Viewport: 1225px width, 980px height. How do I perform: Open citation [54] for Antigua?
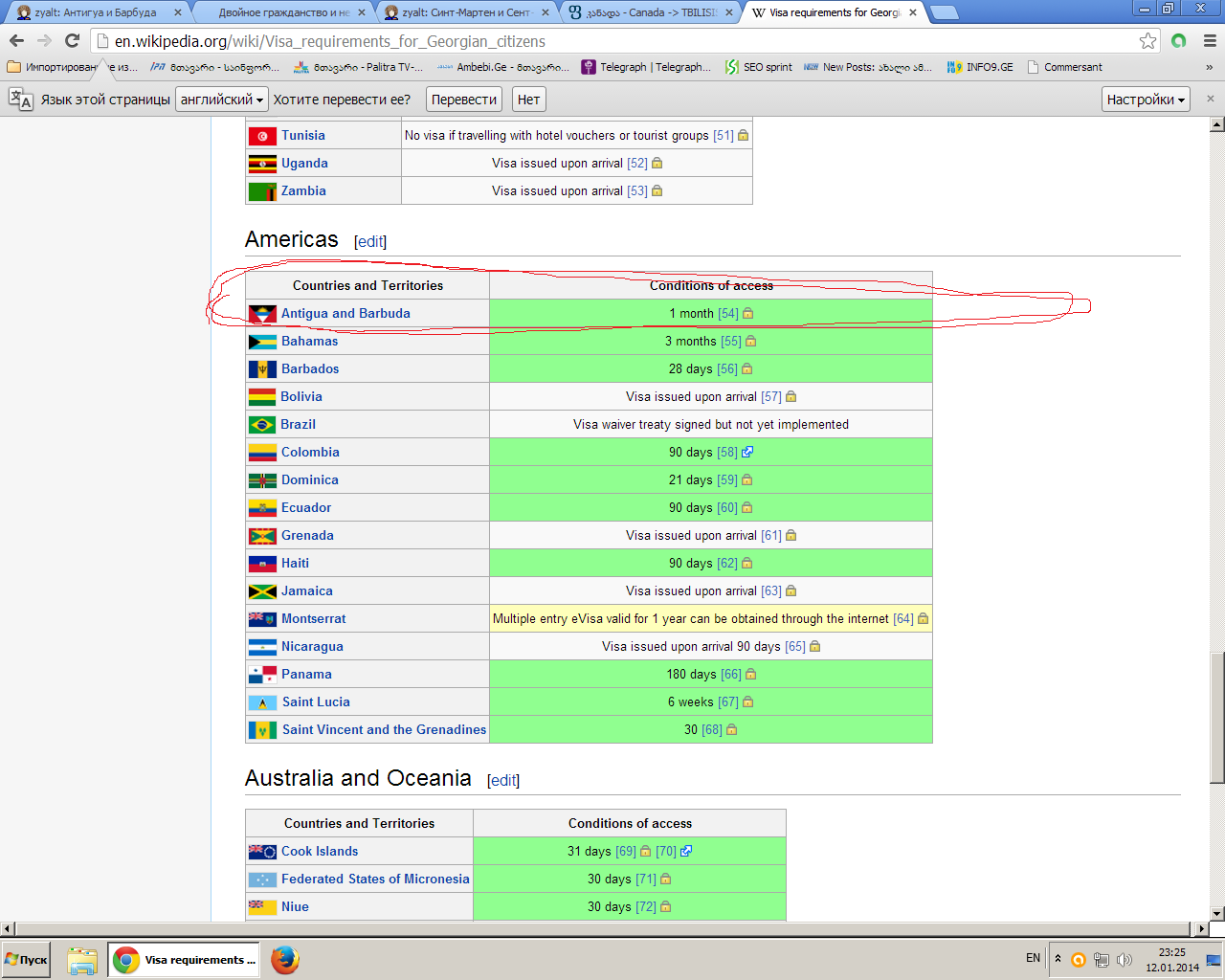[728, 314]
